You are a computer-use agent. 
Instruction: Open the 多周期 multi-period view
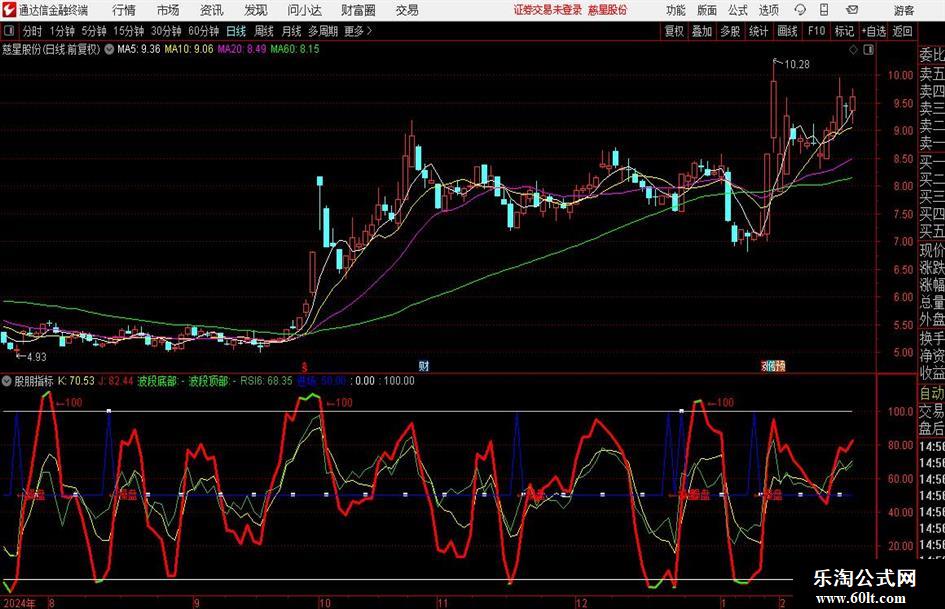323,31
